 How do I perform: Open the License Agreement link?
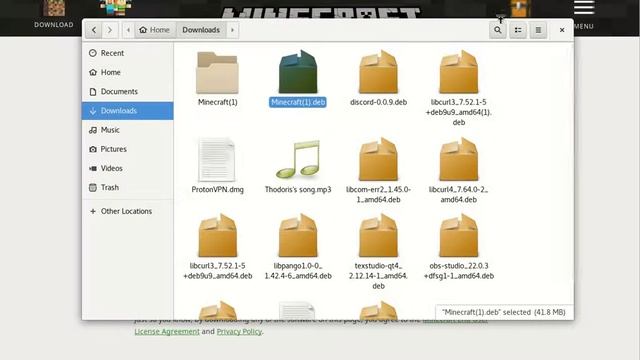click(x=167, y=331)
